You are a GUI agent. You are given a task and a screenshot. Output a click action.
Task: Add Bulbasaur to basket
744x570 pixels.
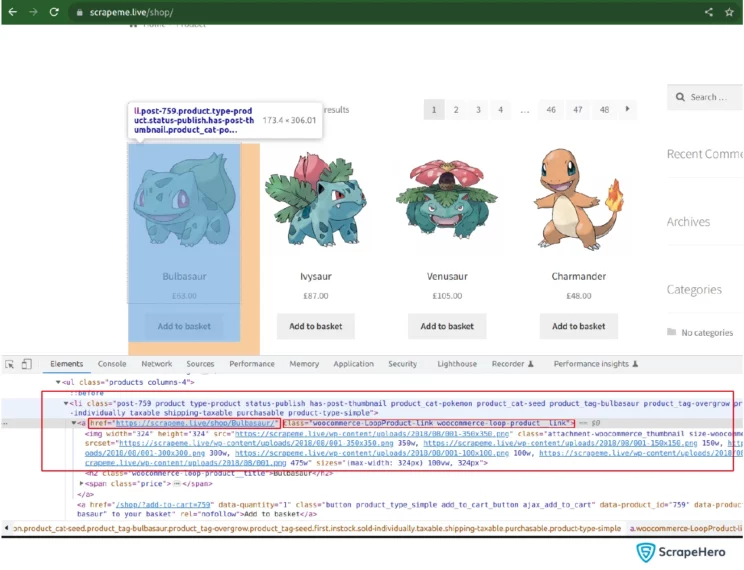click(x=184, y=326)
